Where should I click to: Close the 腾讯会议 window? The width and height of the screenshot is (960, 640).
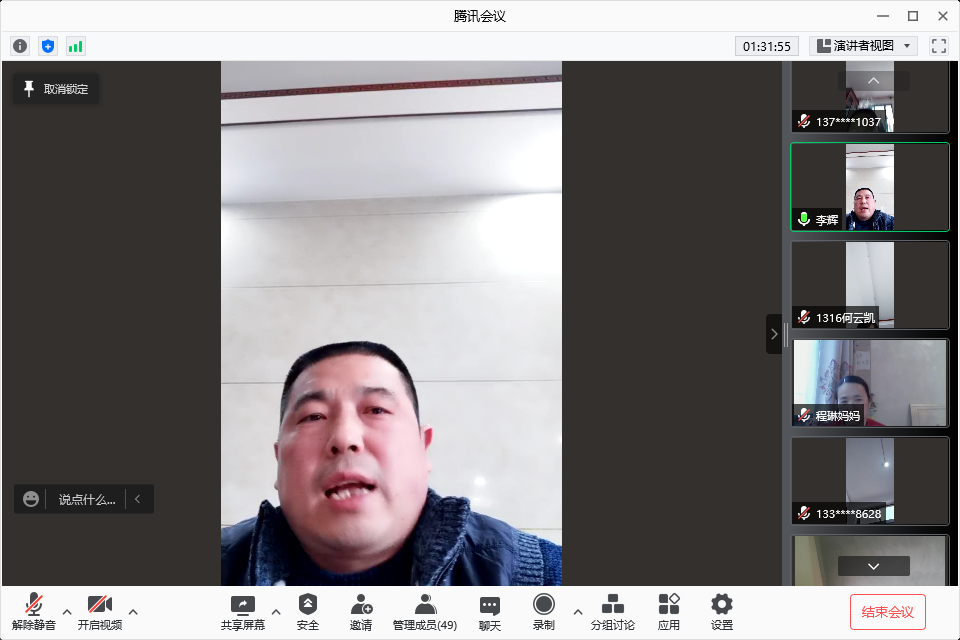[943, 16]
